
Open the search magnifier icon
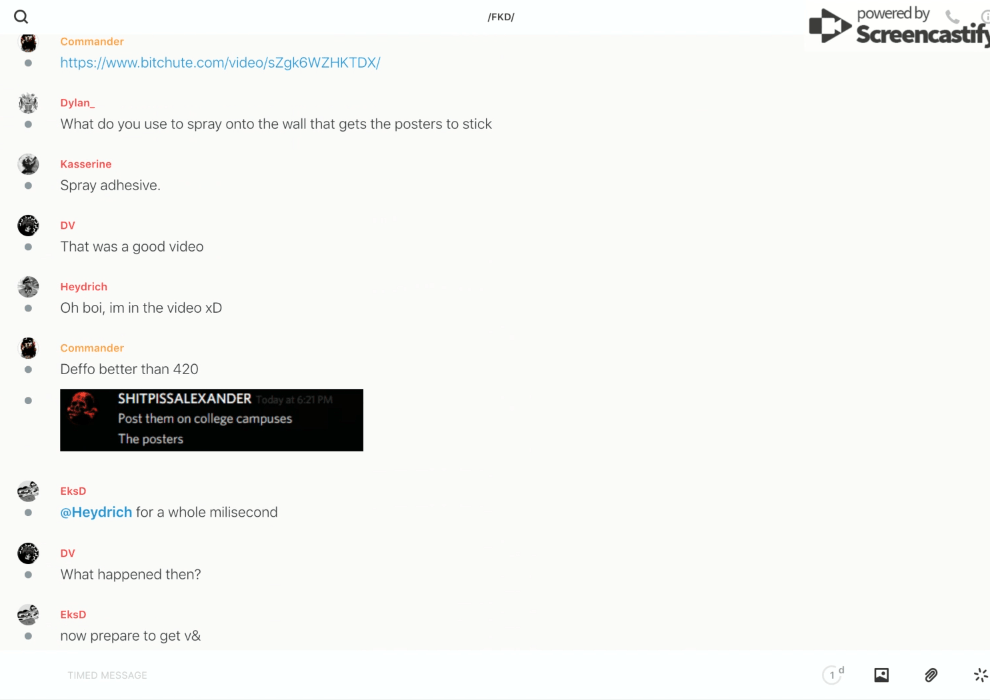click(x=21, y=17)
